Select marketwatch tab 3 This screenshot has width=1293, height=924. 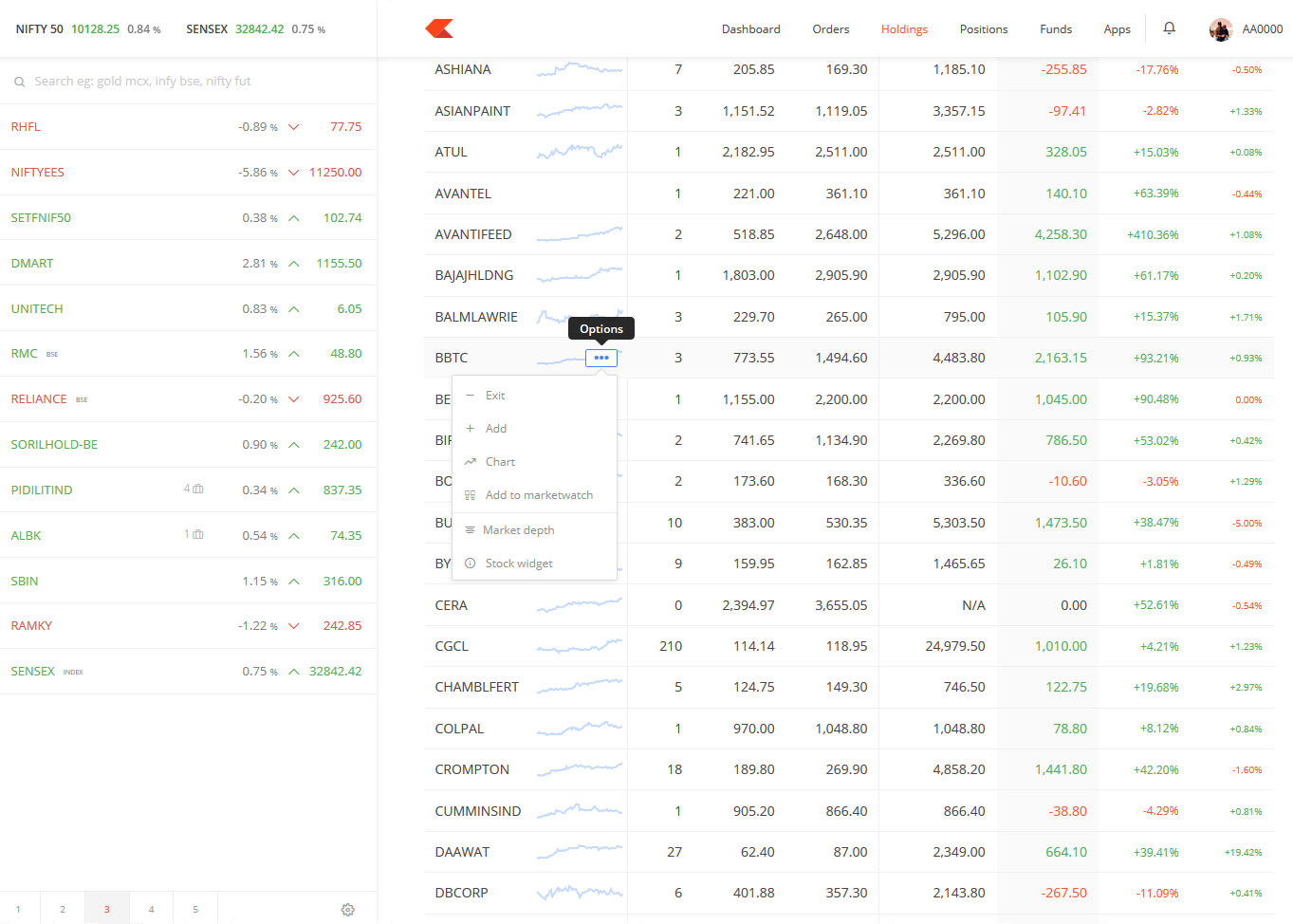tap(106, 909)
